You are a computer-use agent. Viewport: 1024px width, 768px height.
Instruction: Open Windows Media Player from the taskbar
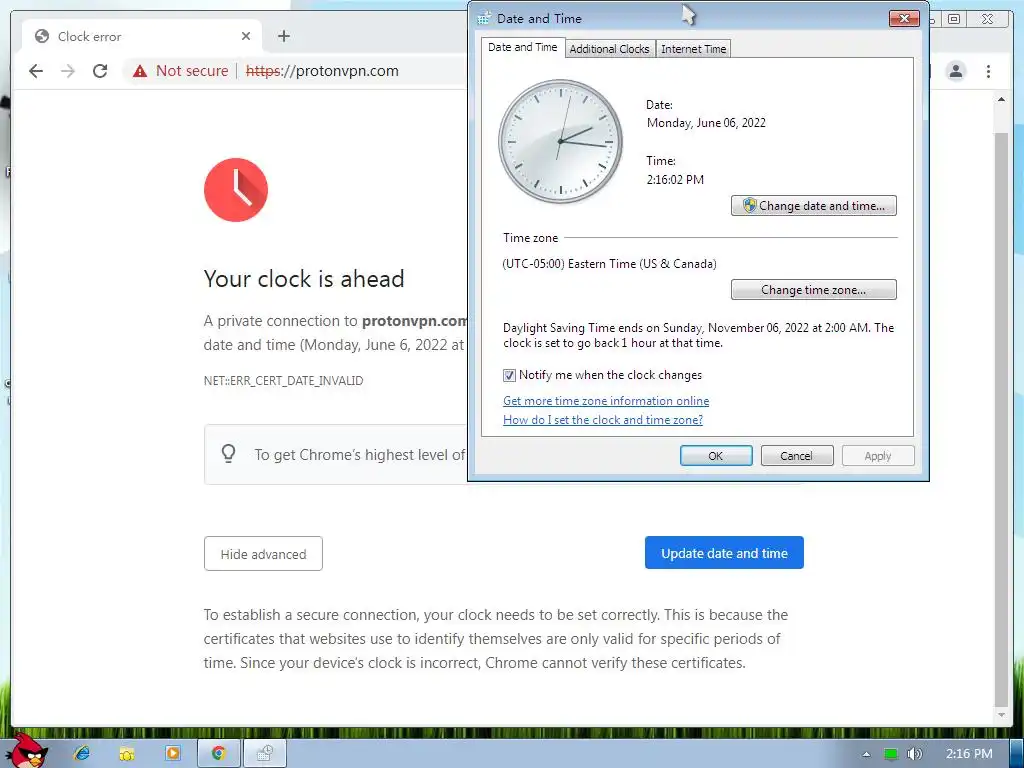[x=172, y=753]
